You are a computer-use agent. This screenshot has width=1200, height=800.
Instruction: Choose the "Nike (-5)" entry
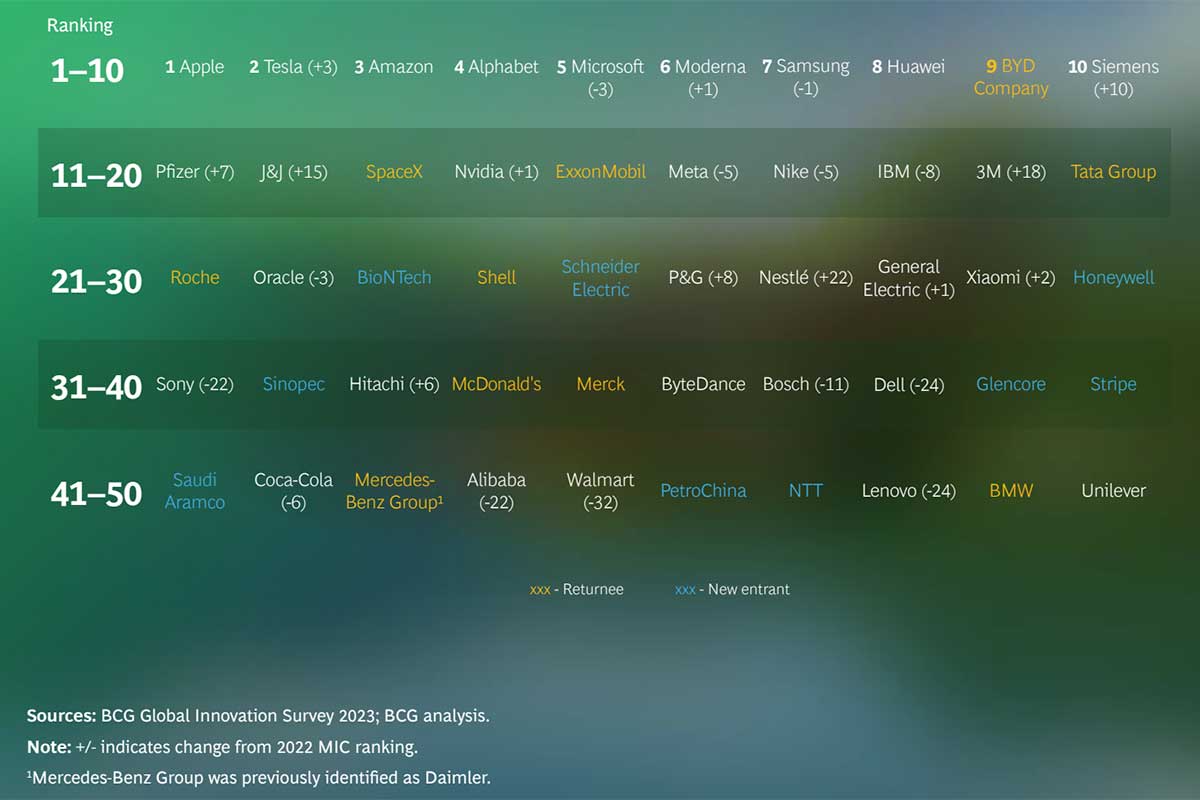coord(805,172)
